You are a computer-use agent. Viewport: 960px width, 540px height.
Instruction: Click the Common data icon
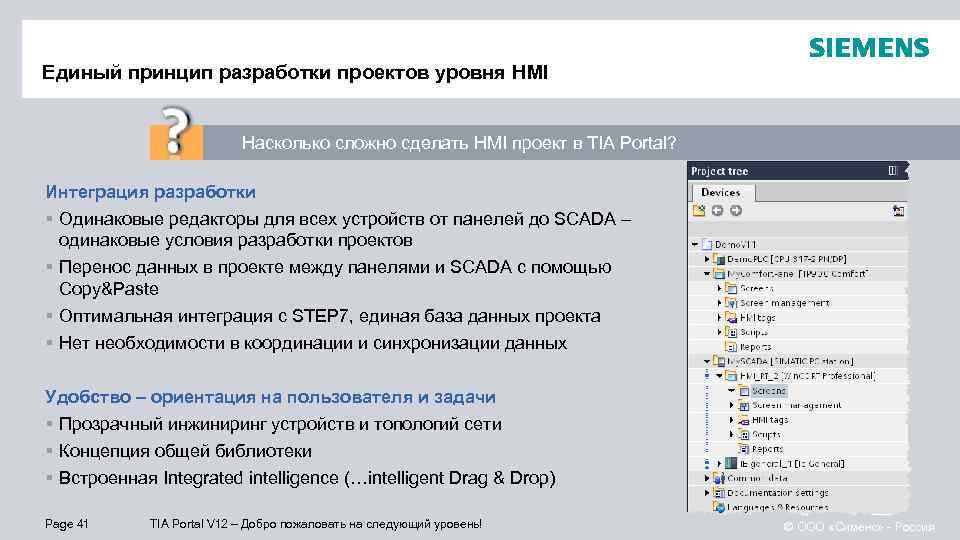coord(719,478)
